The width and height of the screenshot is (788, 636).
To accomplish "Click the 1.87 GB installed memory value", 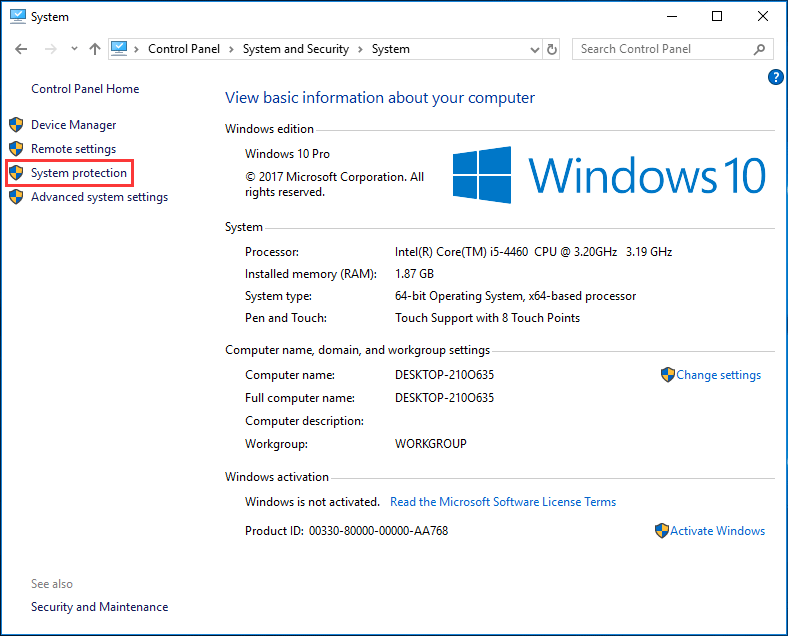I will pyautogui.click(x=414, y=274).
